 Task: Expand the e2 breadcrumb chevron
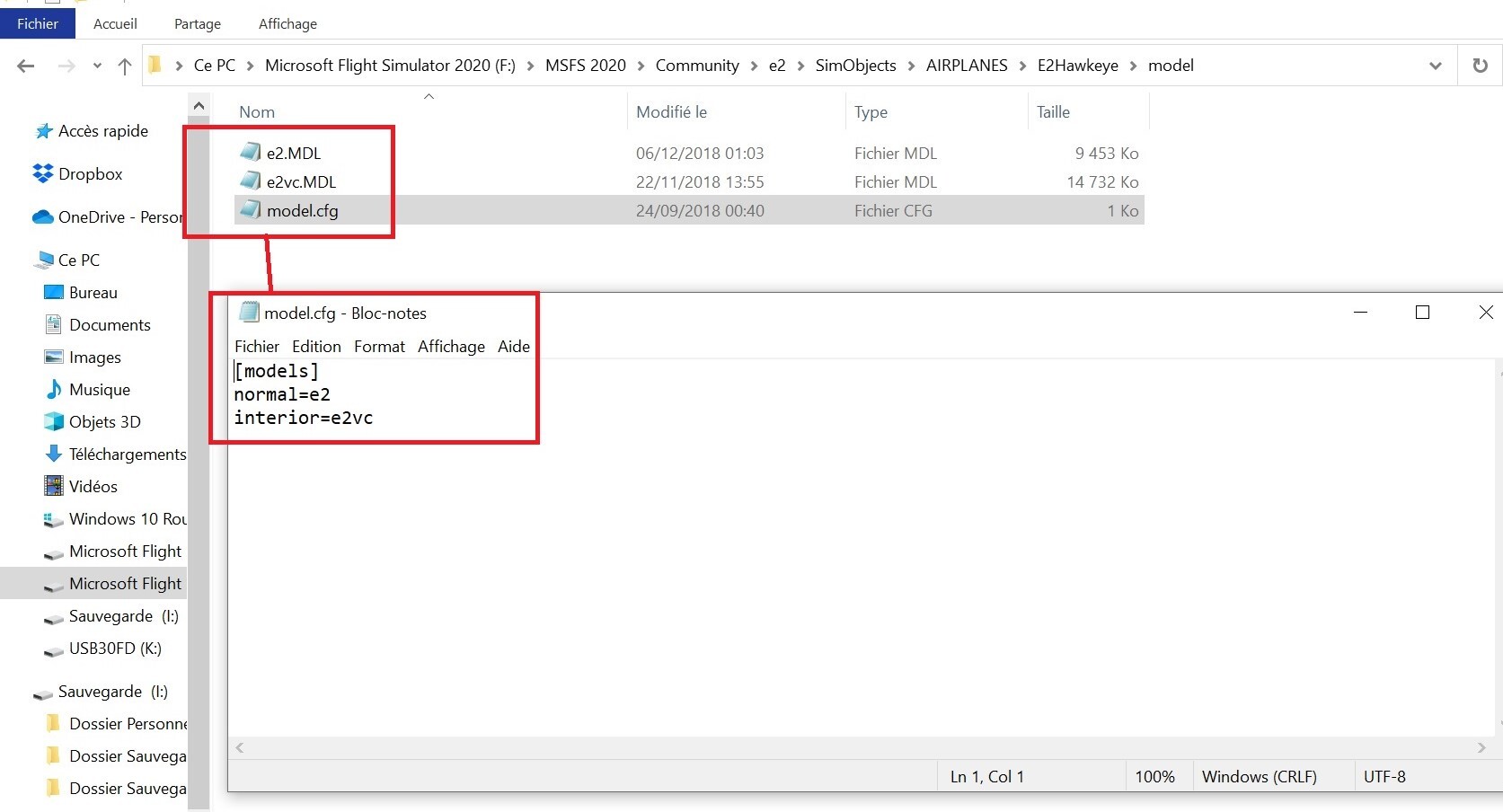[800, 66]
